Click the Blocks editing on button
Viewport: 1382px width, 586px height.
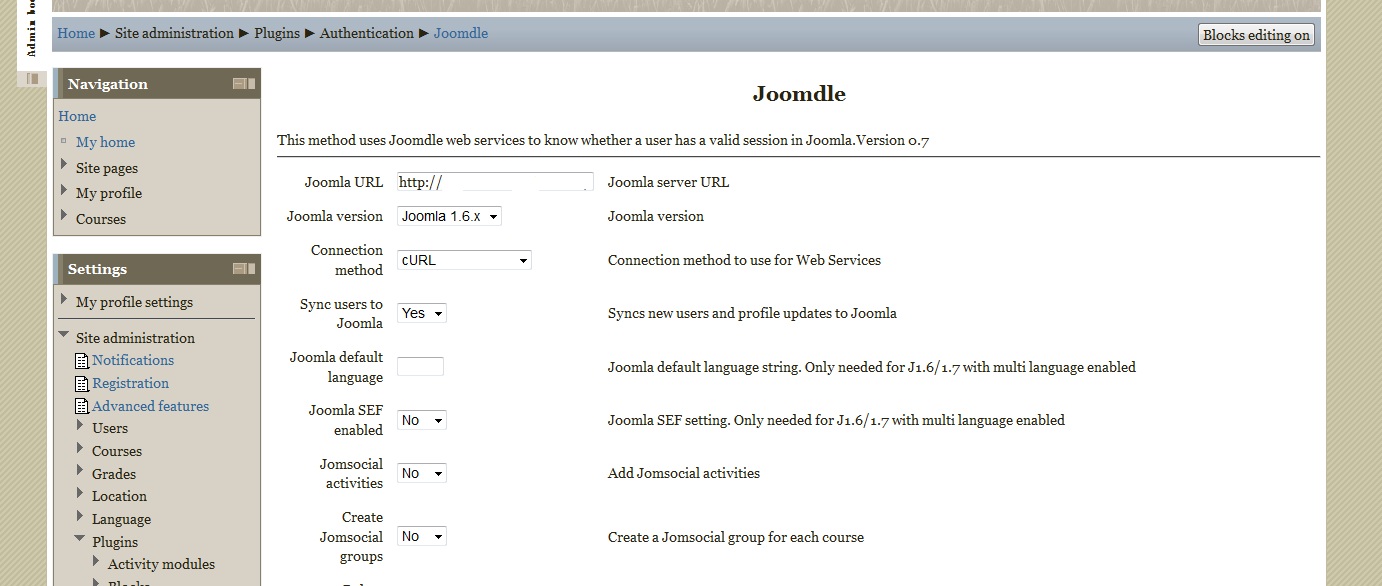[x=1256, y=35]
